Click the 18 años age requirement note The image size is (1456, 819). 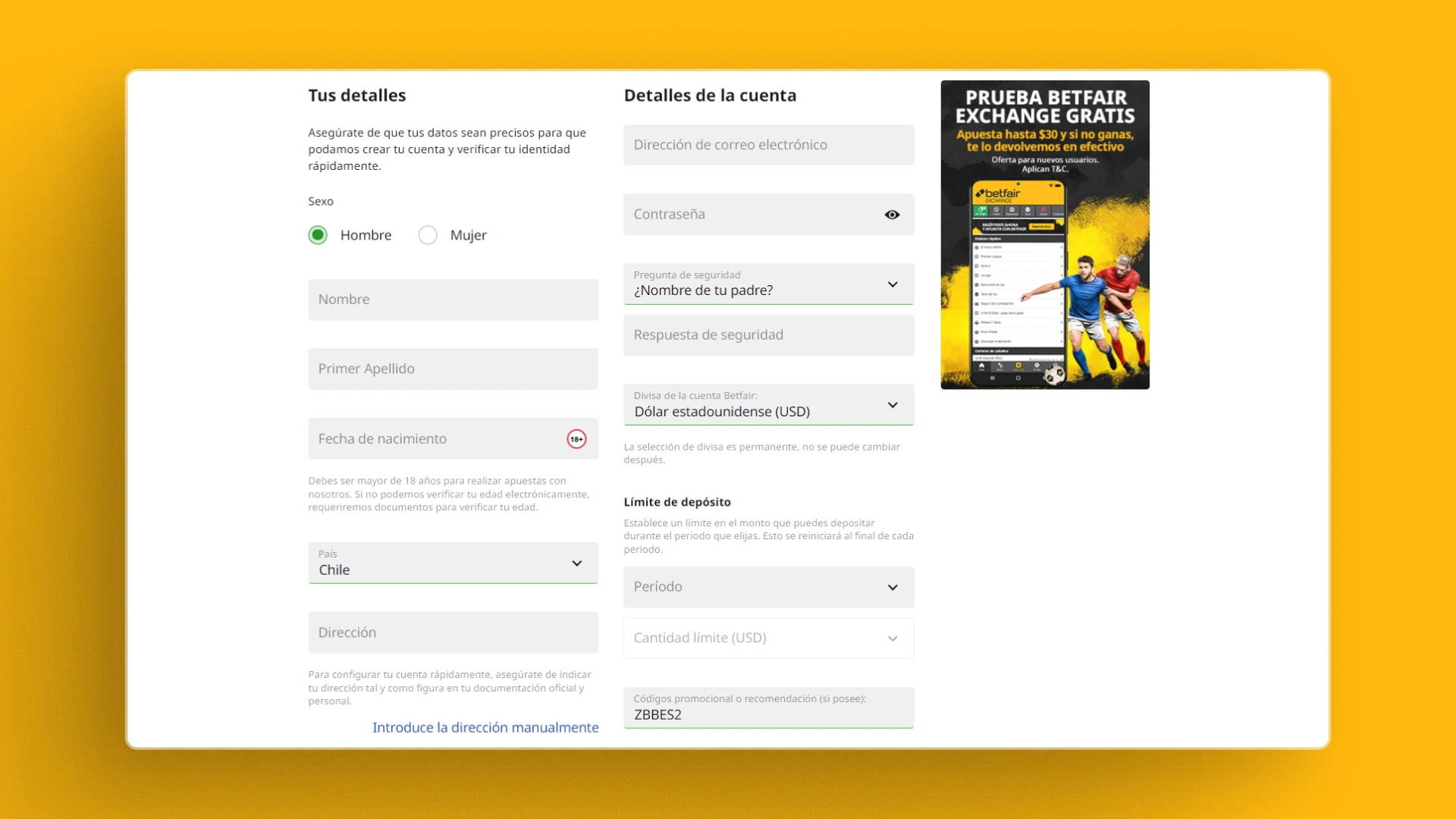448,494
